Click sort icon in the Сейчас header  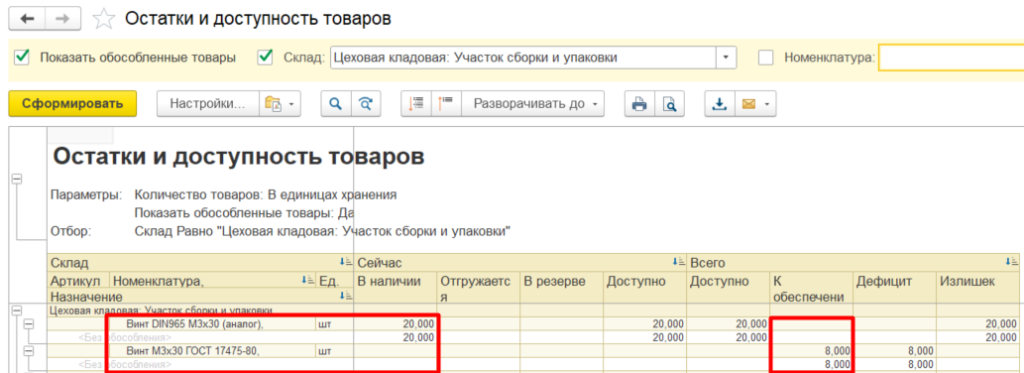(x=679, y=261)
